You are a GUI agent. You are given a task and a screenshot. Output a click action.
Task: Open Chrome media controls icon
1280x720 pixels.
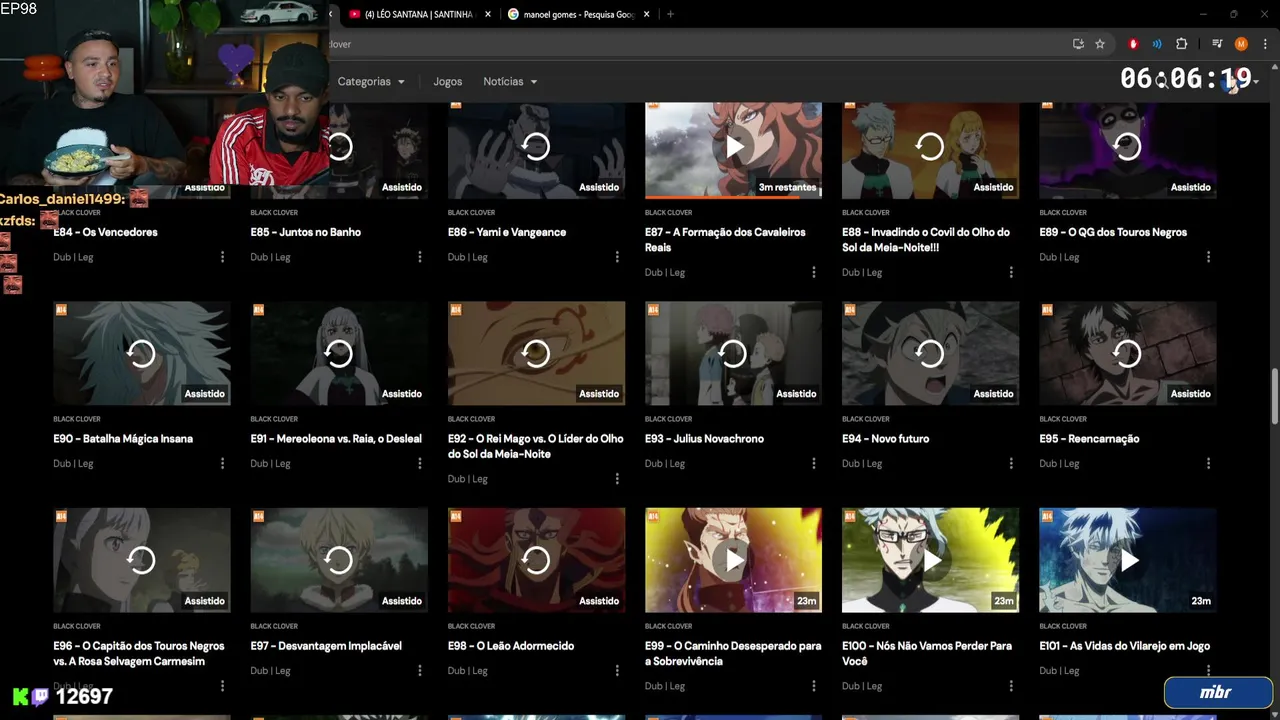pyautogui.click(x=1217, y=44)
